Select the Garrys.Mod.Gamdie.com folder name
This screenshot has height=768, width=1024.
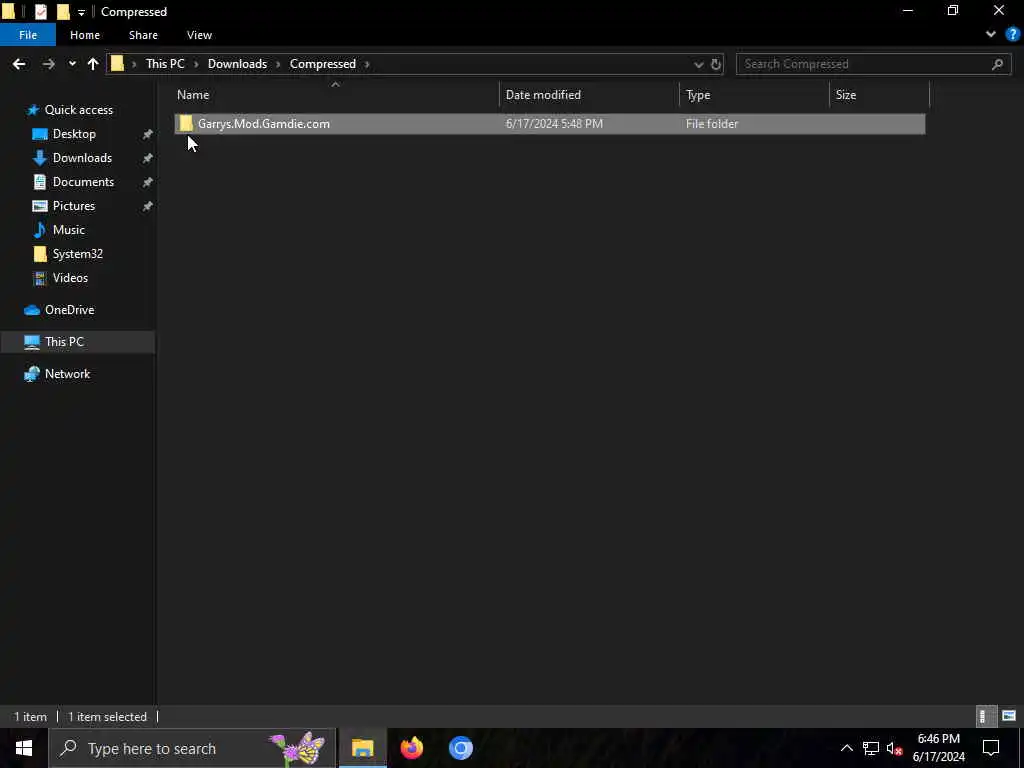(264, 124)
